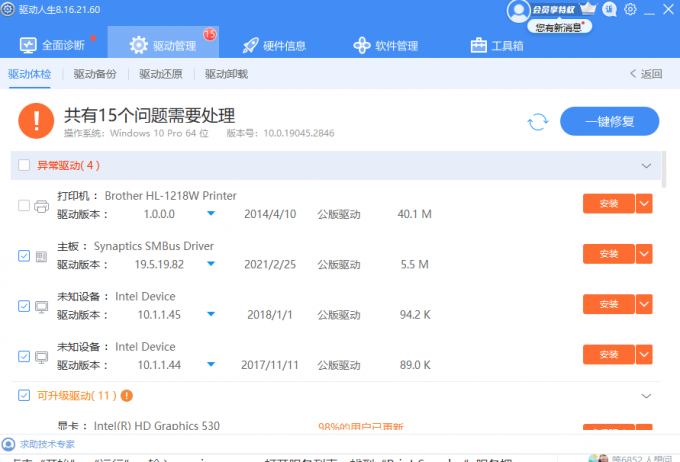Expand install options arrow for Brother printer
The width and height of the screenshot is (680, 462).
[x=644, y=204]
